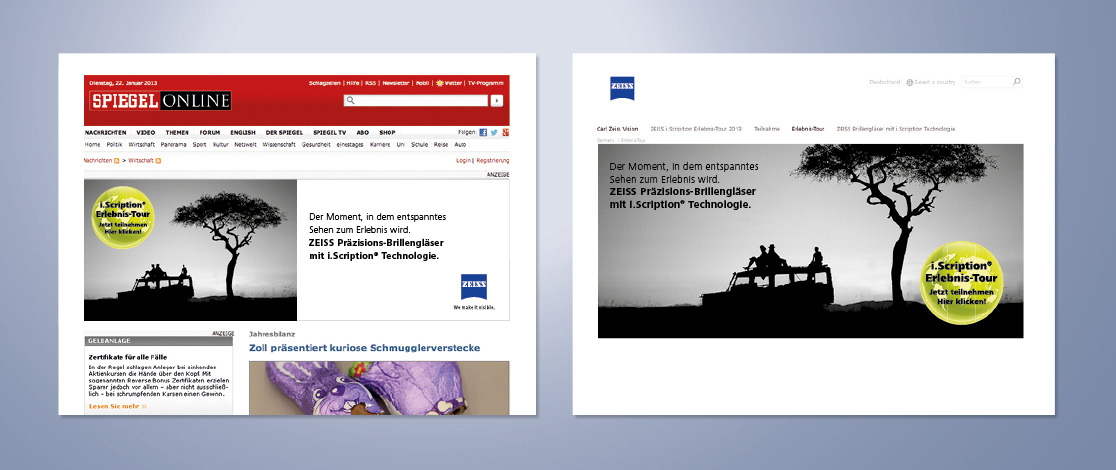Open headline Zoll präsentiert kuriose Schmugglerverstecke
Viewport: 1116px width, 470px height.
364,348
